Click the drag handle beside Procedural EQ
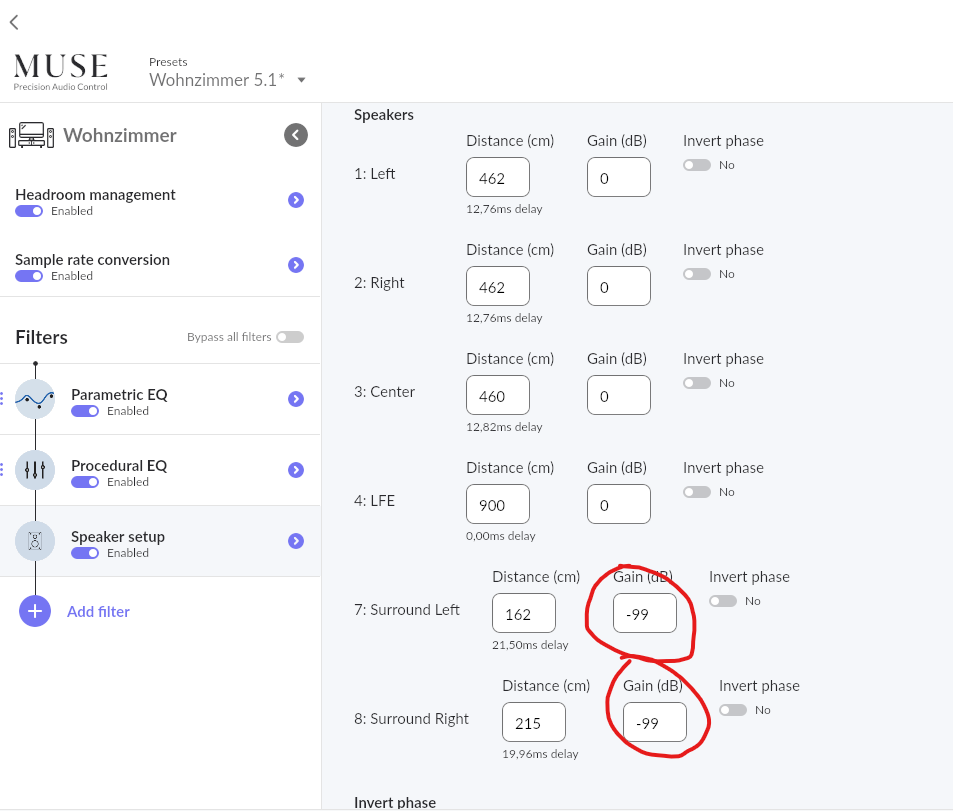Image resolution: width=953 pixels, height=811 pixels. [x=4, y=470]
